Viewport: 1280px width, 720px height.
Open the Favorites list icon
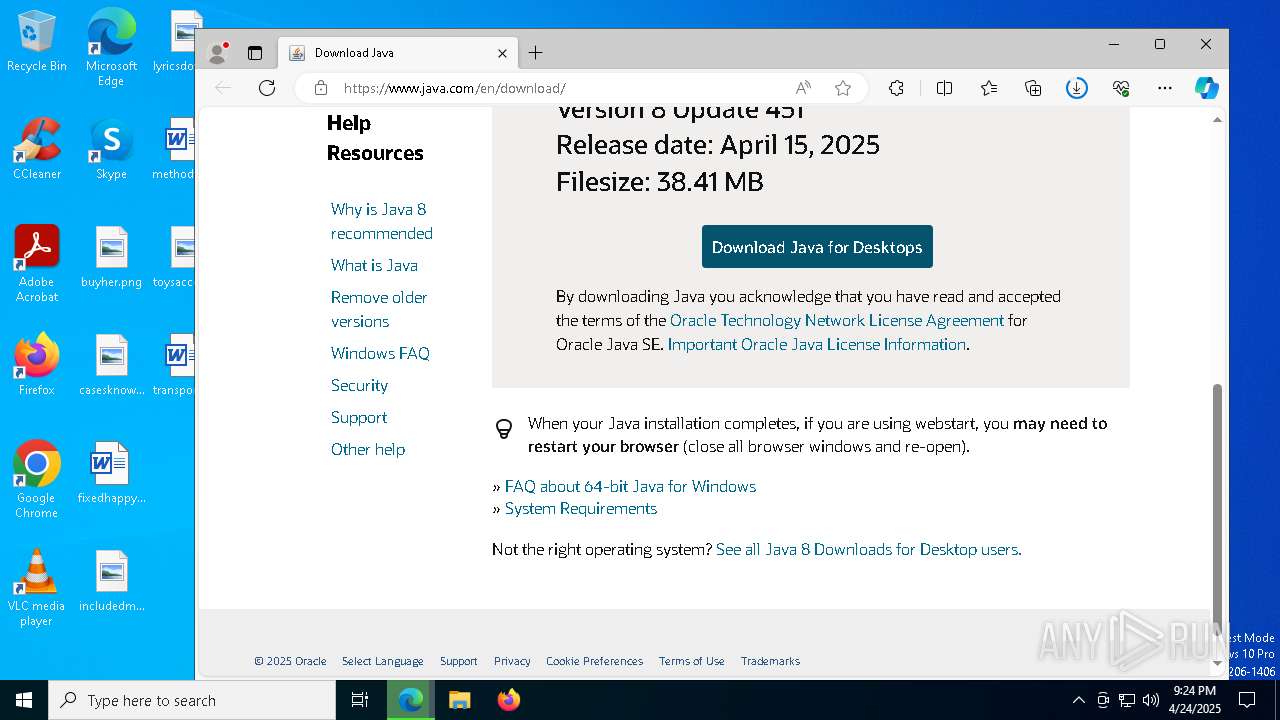click(989, 88)
